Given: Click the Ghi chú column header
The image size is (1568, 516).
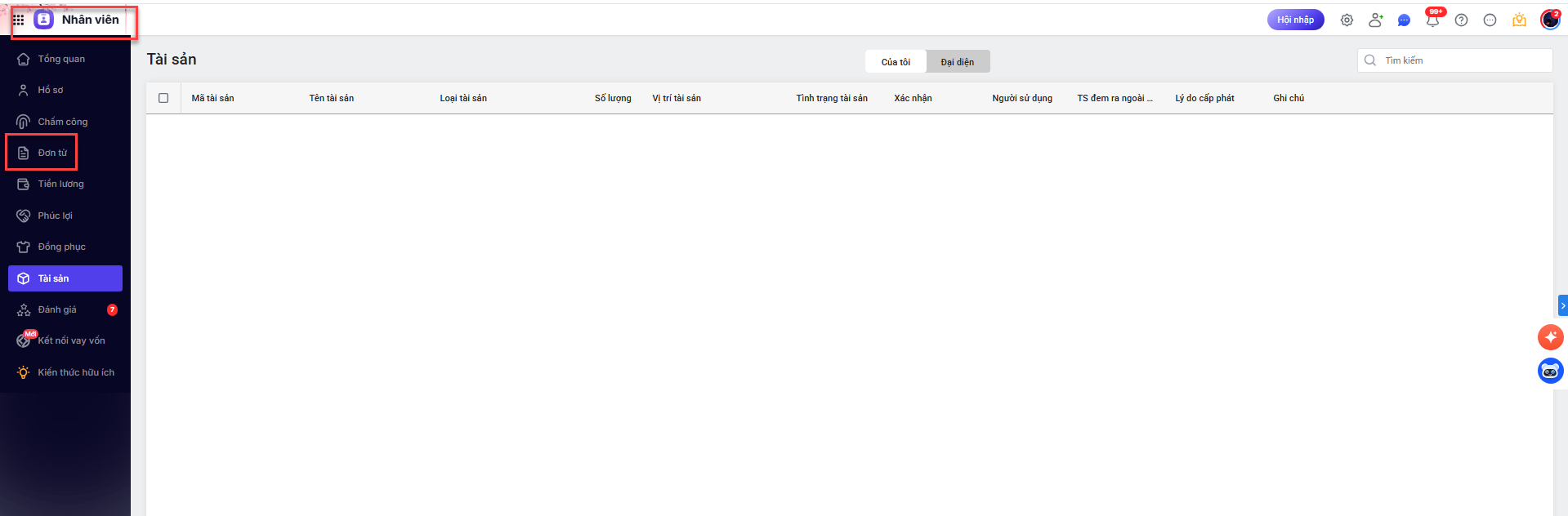Looking at the screenshot, I should [x=1289, y=98].
